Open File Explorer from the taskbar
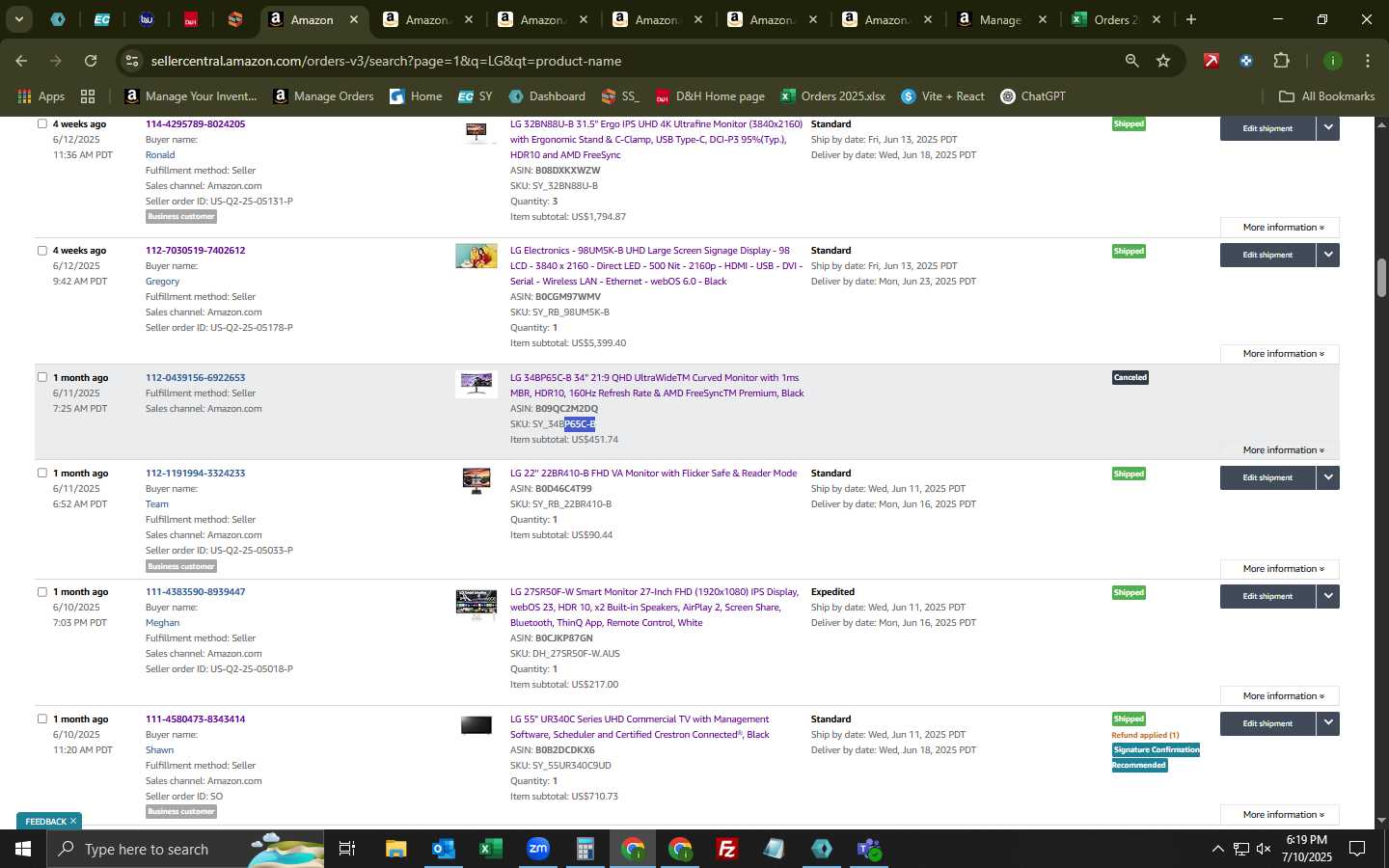1389x868 pixels. tap(395, 849)
